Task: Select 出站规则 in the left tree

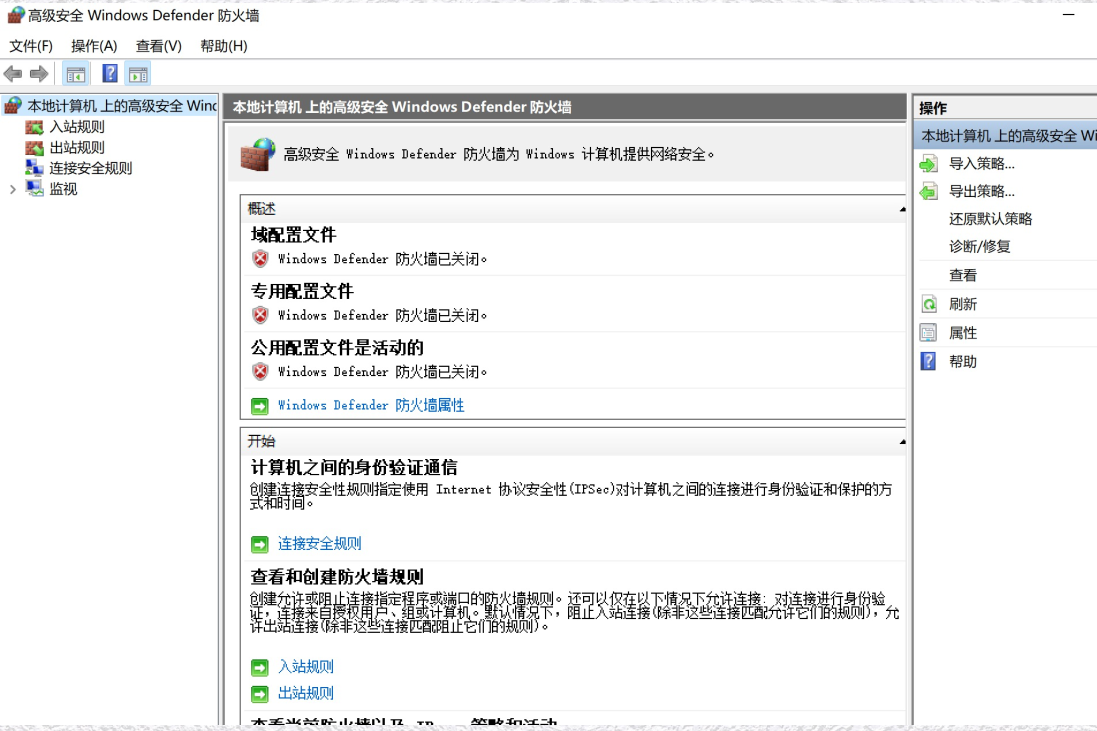Action: coord(77,148)
